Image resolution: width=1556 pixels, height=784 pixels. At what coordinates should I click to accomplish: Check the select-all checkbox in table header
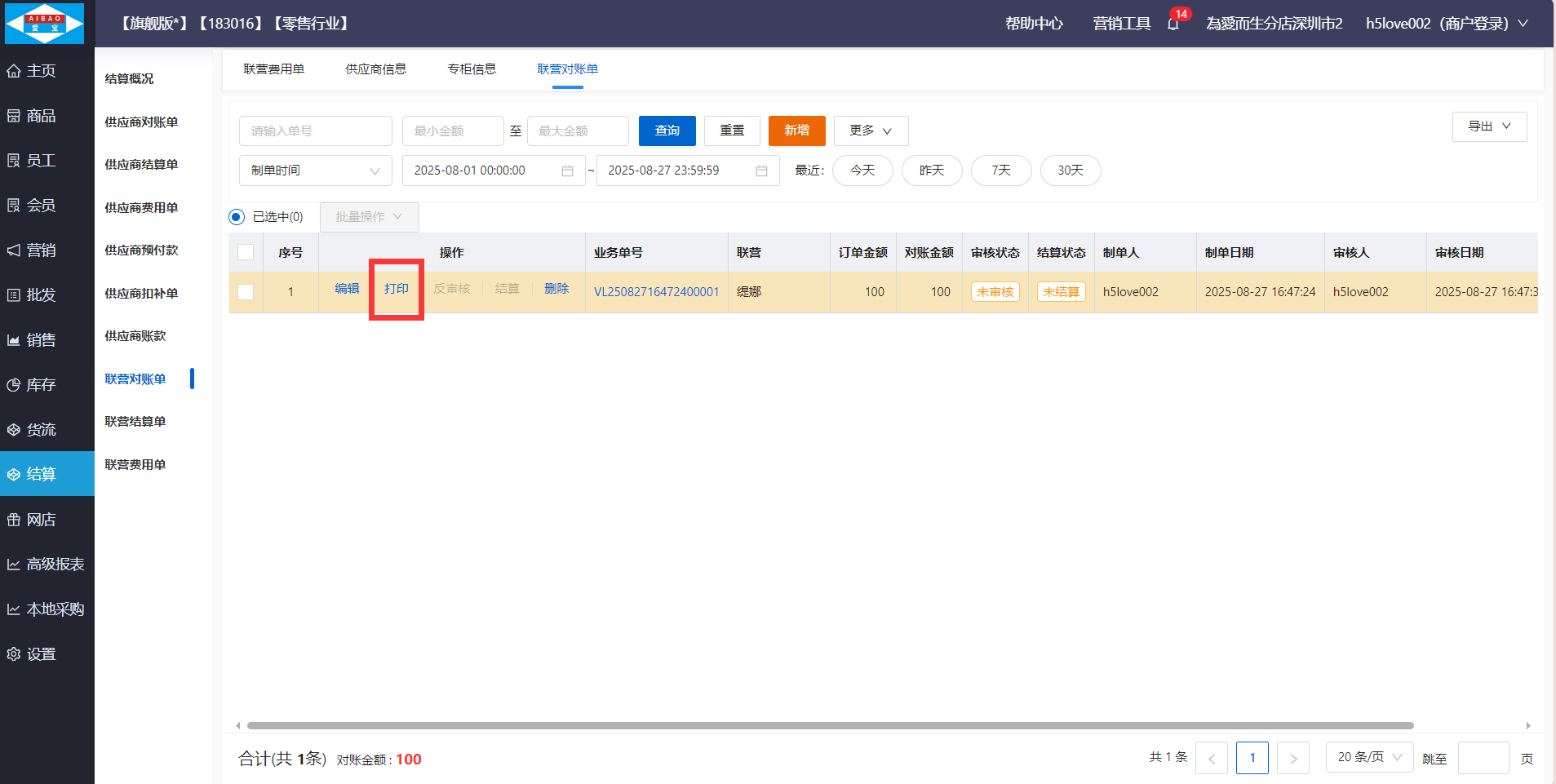pyautogui.click(x=246, y=252)
